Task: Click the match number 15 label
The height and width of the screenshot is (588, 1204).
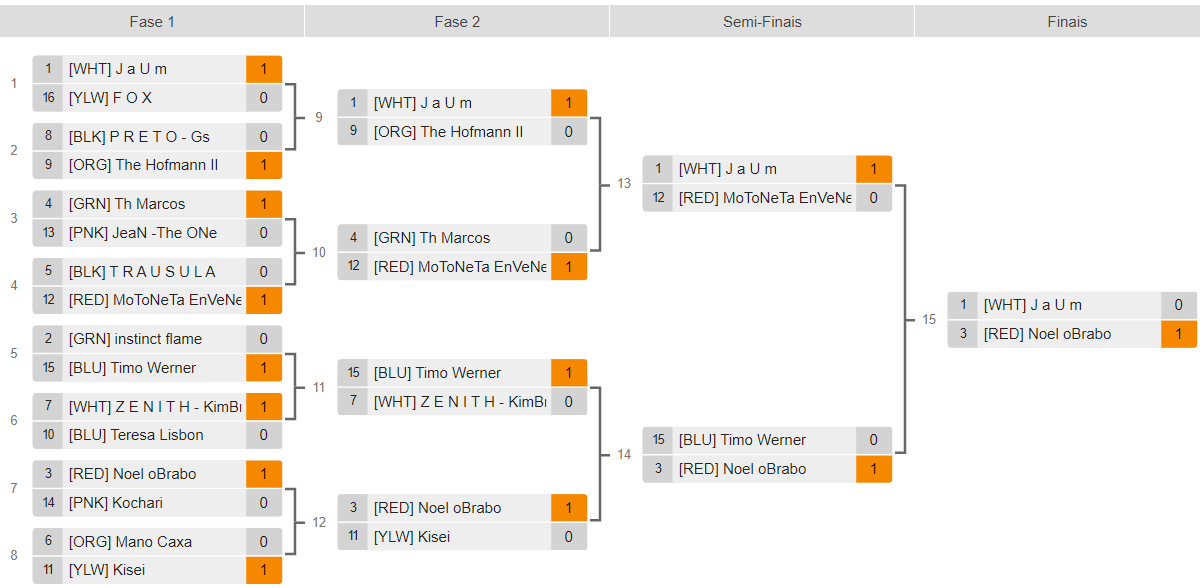Action: [x=929, y=319]
